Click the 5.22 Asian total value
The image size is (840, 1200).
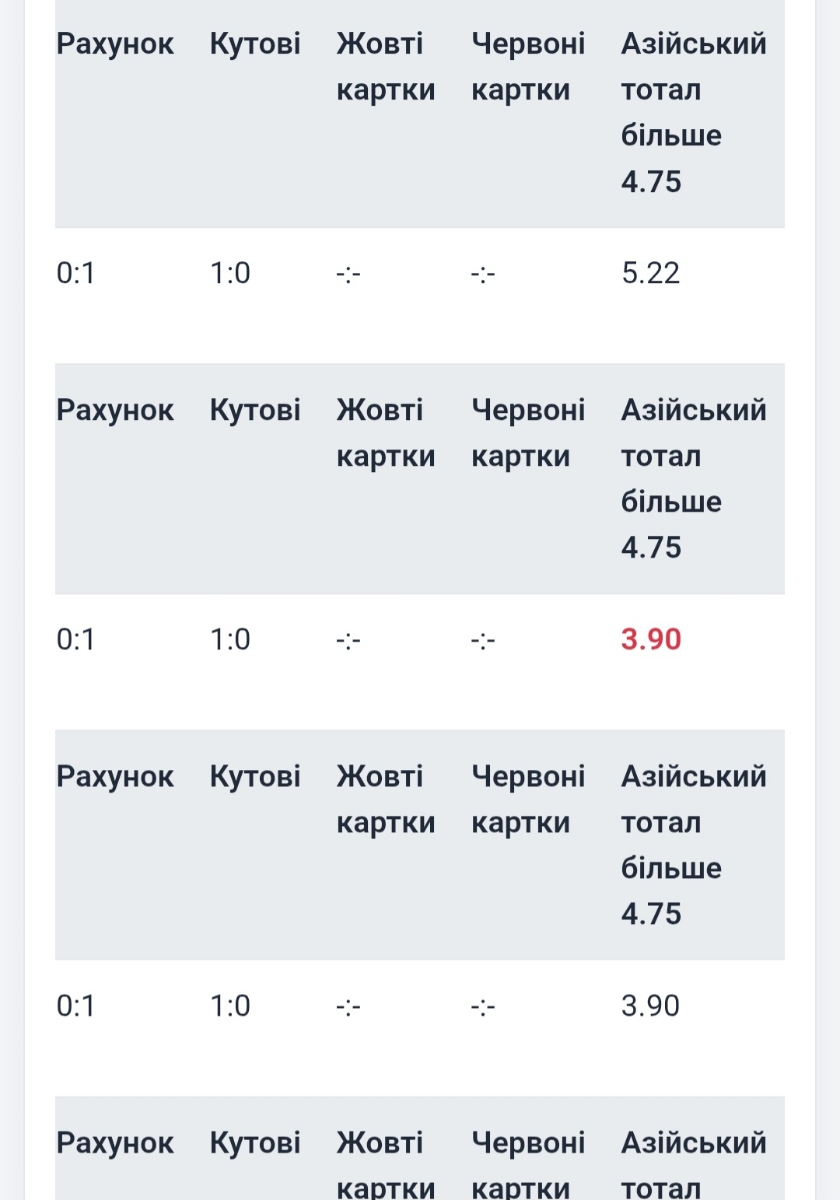650,273
